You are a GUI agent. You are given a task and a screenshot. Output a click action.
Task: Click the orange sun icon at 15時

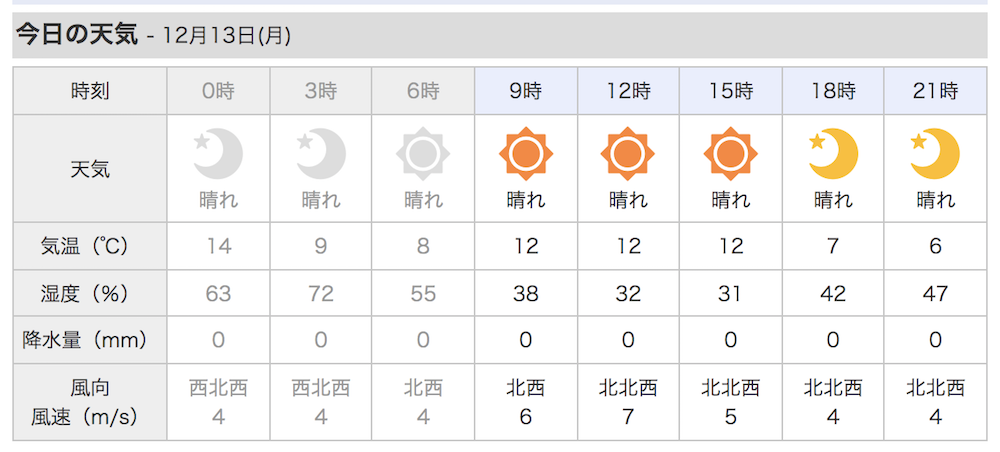coord(730,154)
